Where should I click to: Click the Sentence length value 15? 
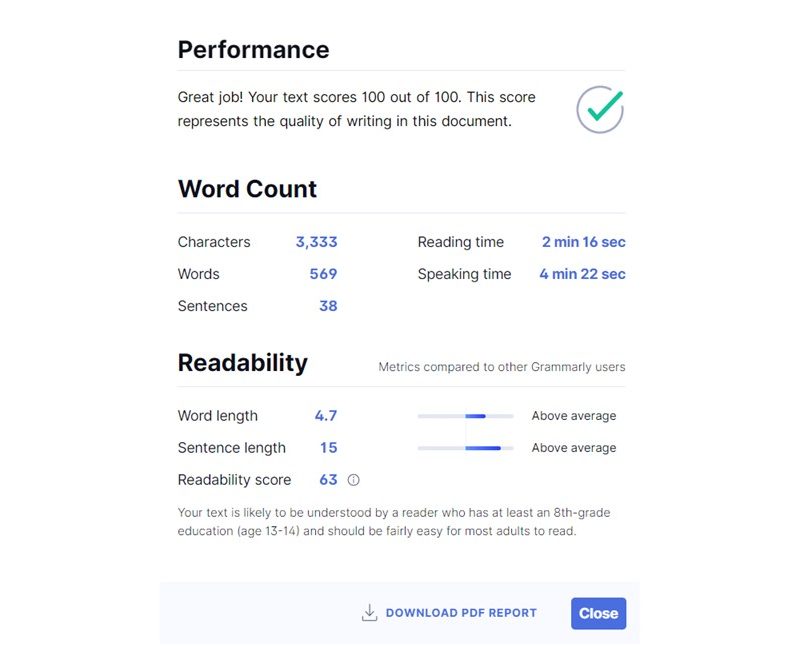(329, 448)
